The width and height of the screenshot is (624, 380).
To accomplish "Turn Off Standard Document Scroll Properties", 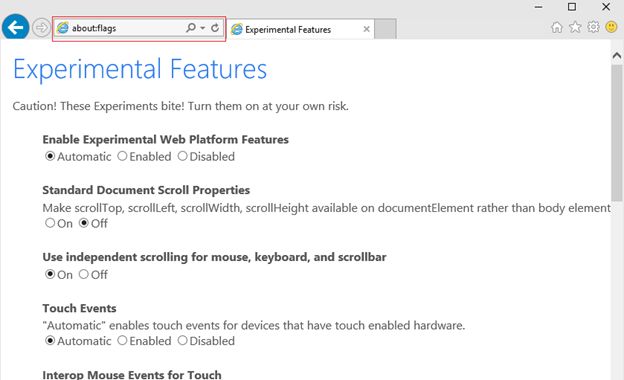I will click(84, 223).
